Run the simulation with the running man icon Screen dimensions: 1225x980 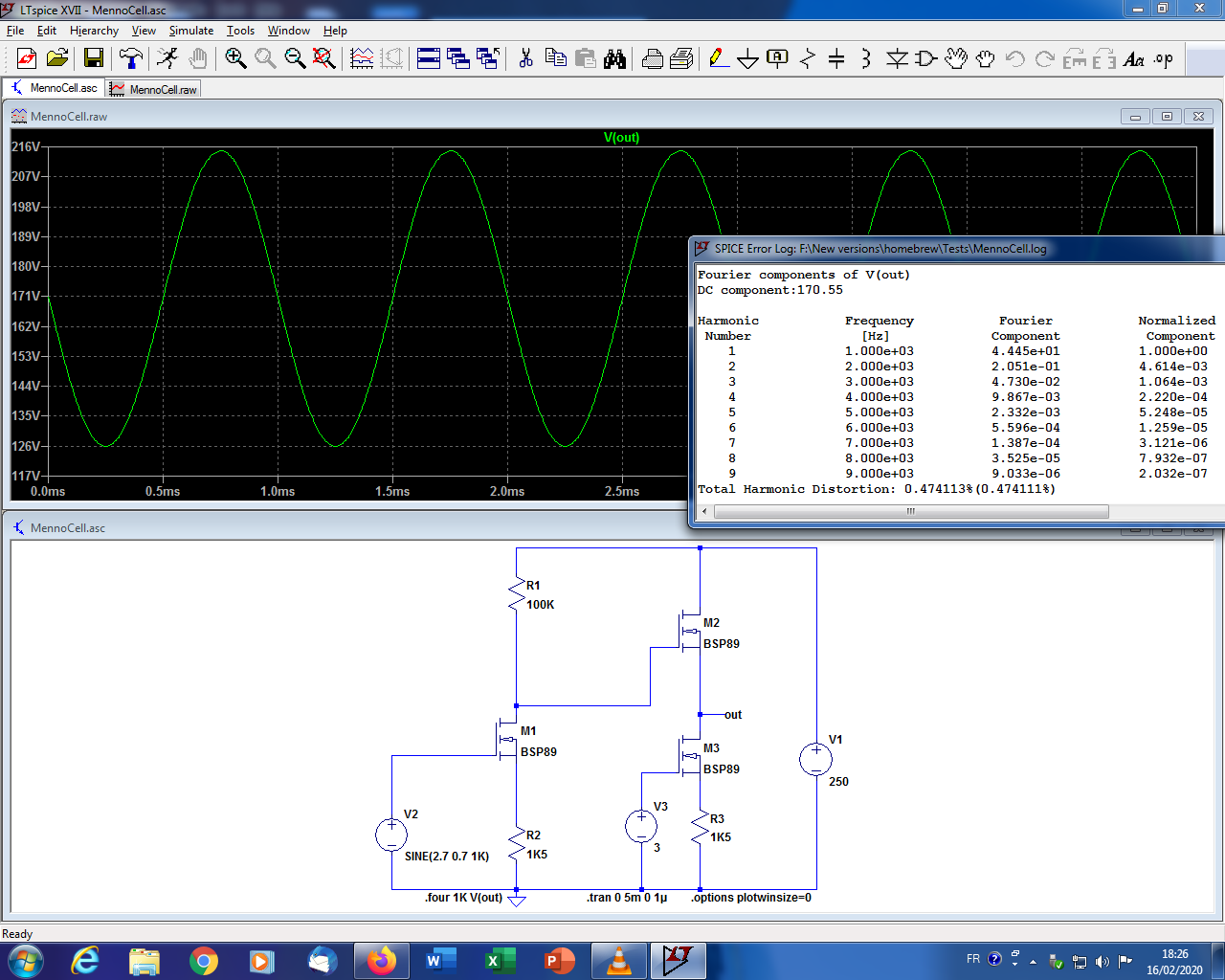pos(167,59)
